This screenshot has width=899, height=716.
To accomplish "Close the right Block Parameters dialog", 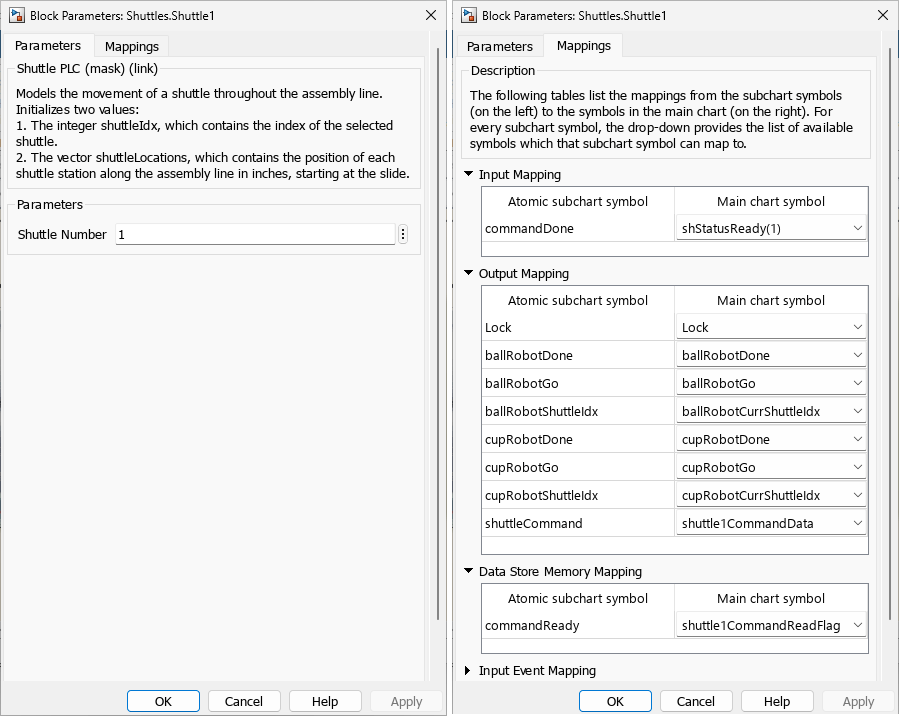I will point(881,15).
